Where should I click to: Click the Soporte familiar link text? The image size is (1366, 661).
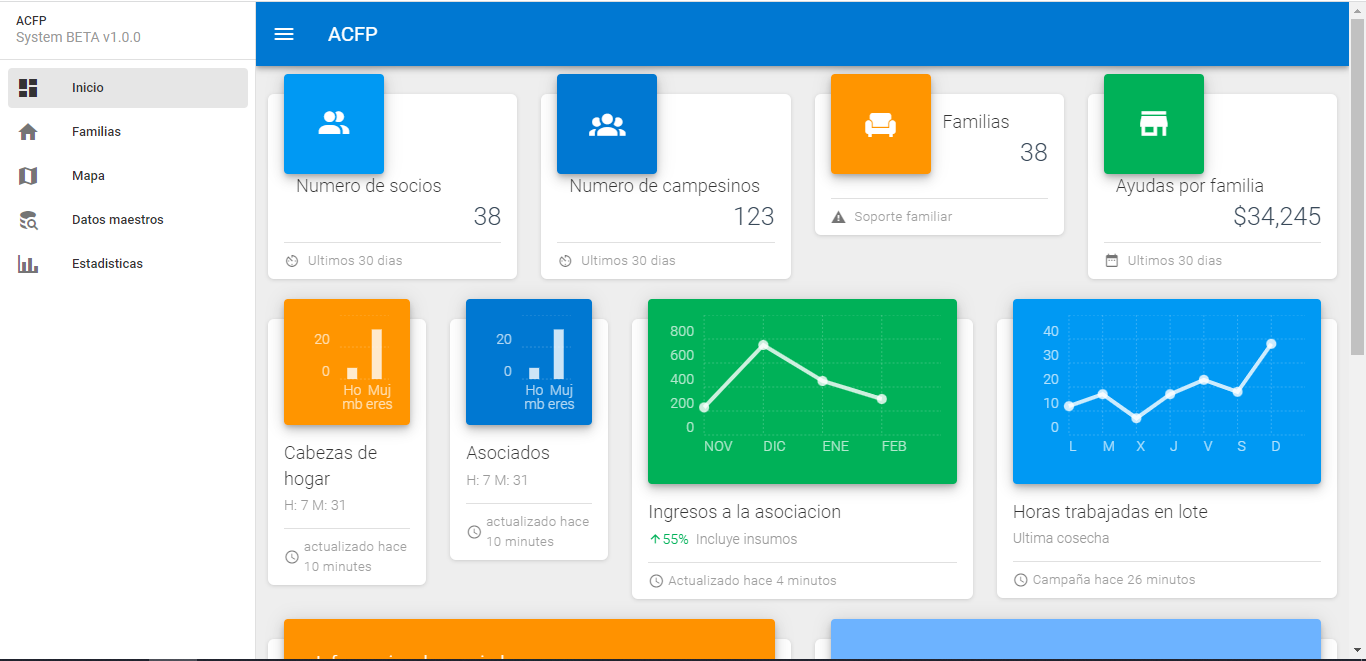[903, 217]
